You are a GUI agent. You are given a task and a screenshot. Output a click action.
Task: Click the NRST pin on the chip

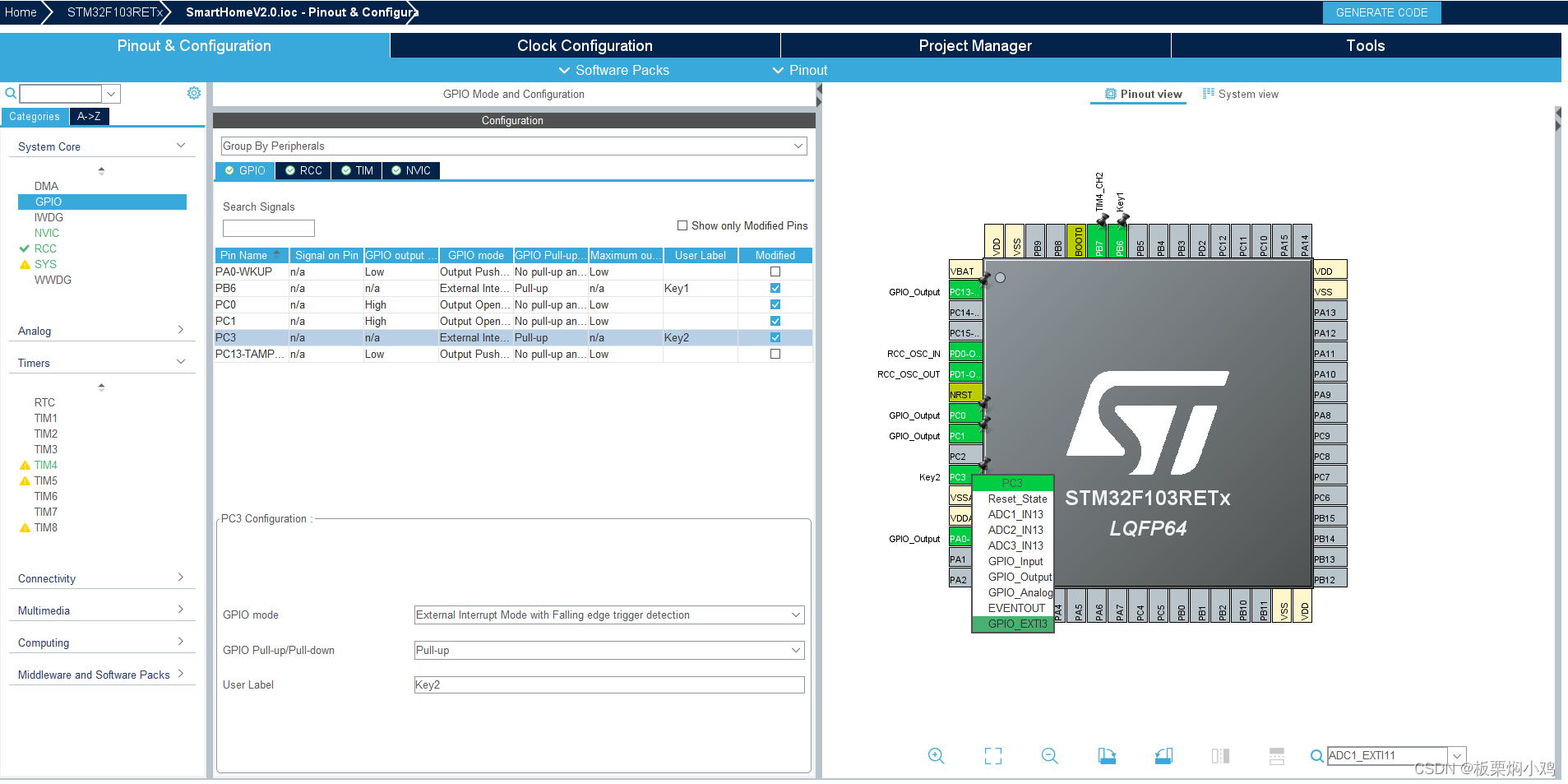click(x=965, y=394)
